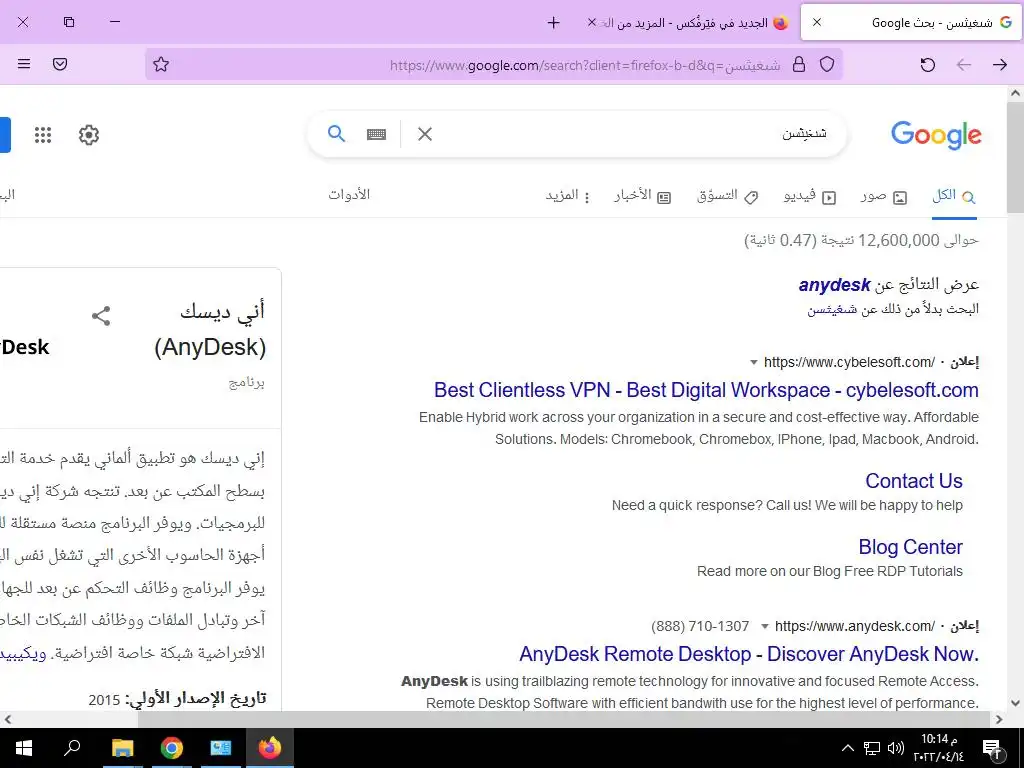Expand the anydesk.com ad dropdown arrow

pos(765,626)
